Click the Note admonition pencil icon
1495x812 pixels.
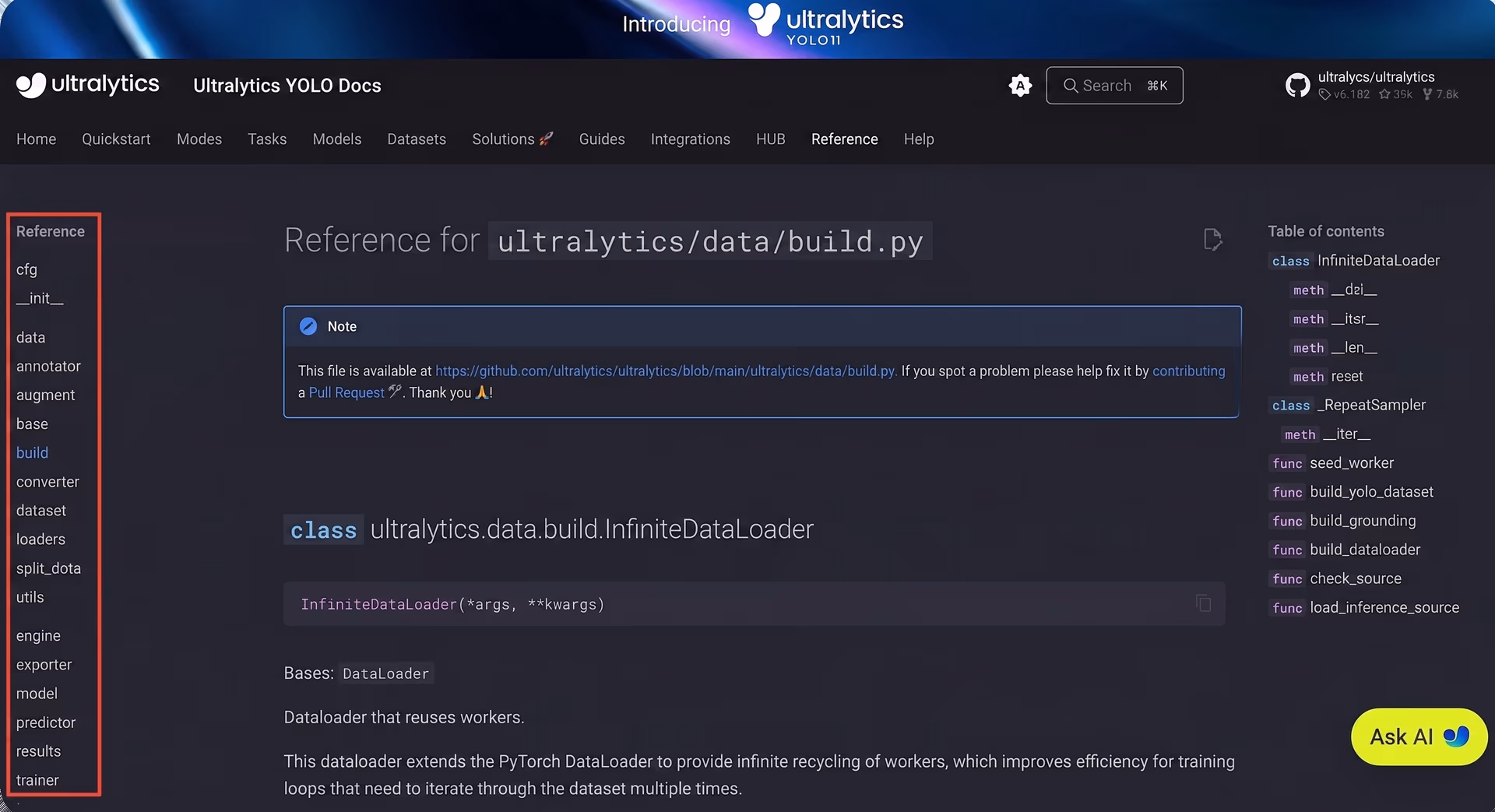(x=308, y=326)
